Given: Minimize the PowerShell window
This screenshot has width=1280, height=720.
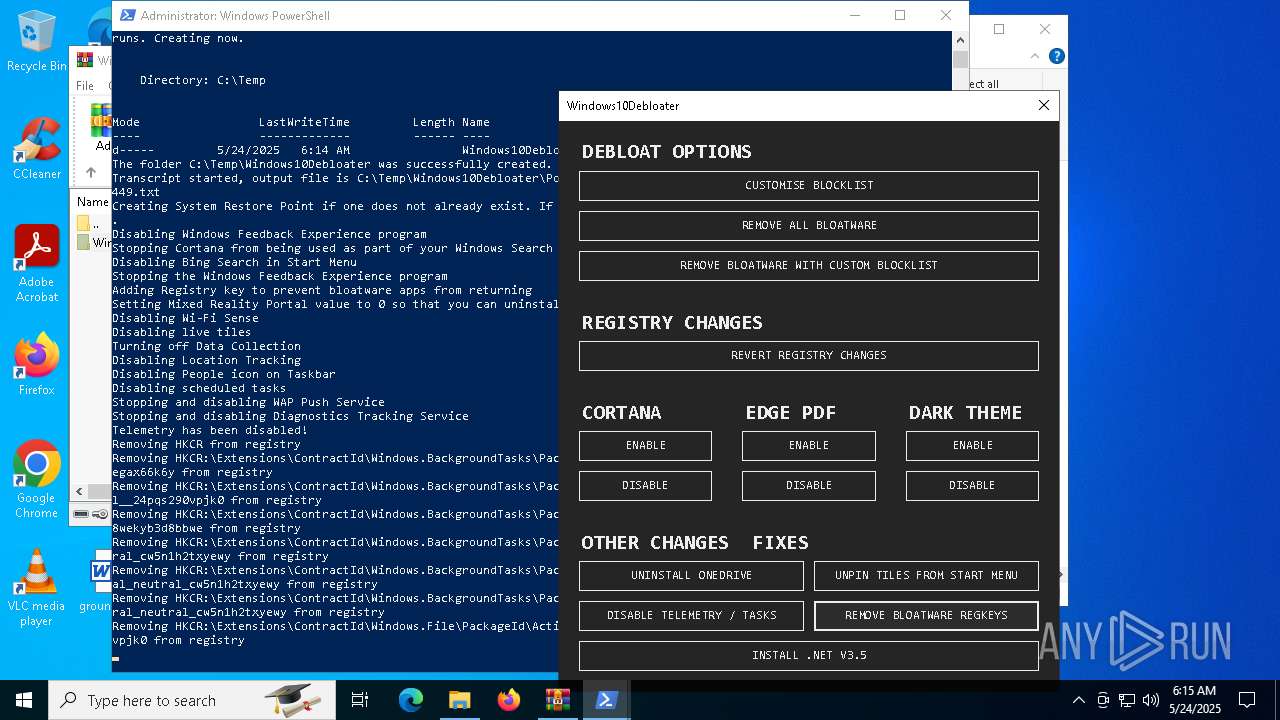Looking at the screenshot, I should click(854, 15).
